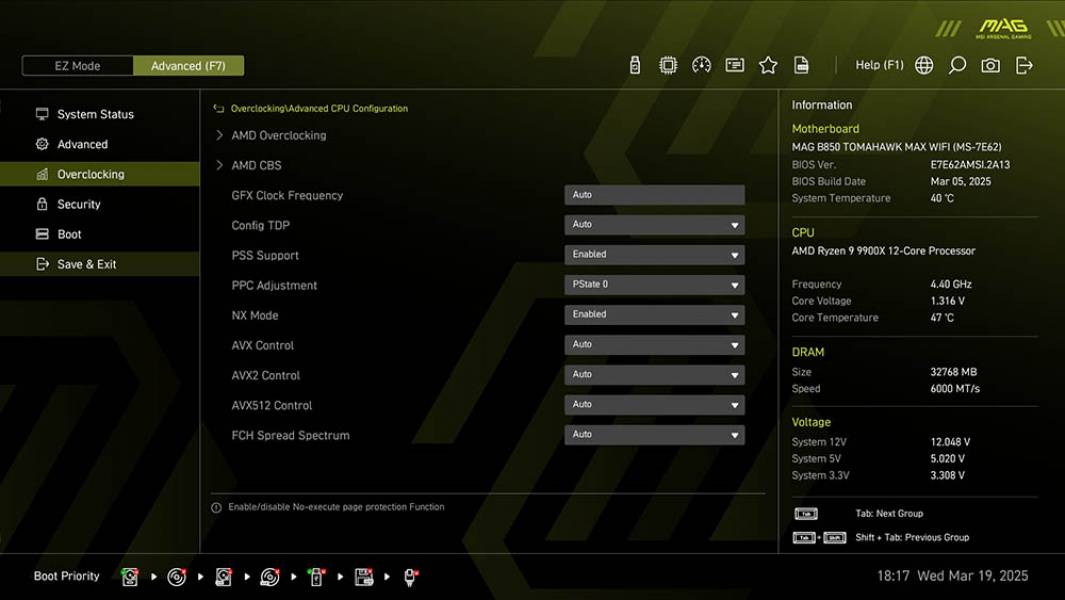Click the MAG B850 TOMAHAWK MAX WIFI text

coord(896,147)
